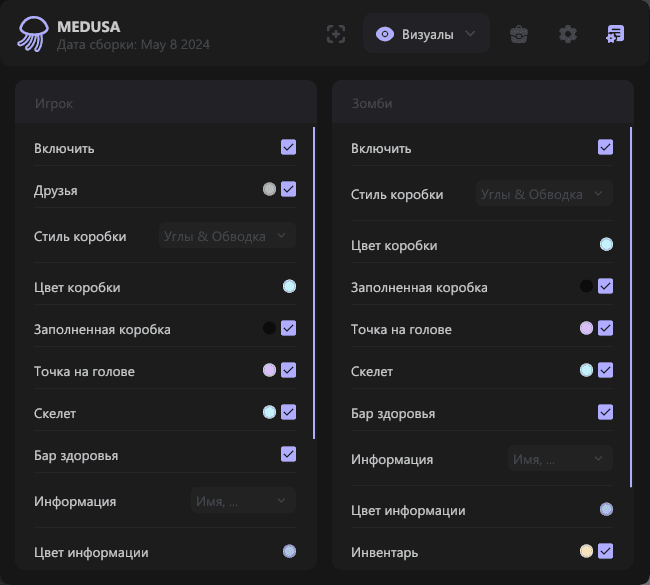Open the starred configs list icon
This screenshot has height=585, width=650.
click(x=615, y=34)
